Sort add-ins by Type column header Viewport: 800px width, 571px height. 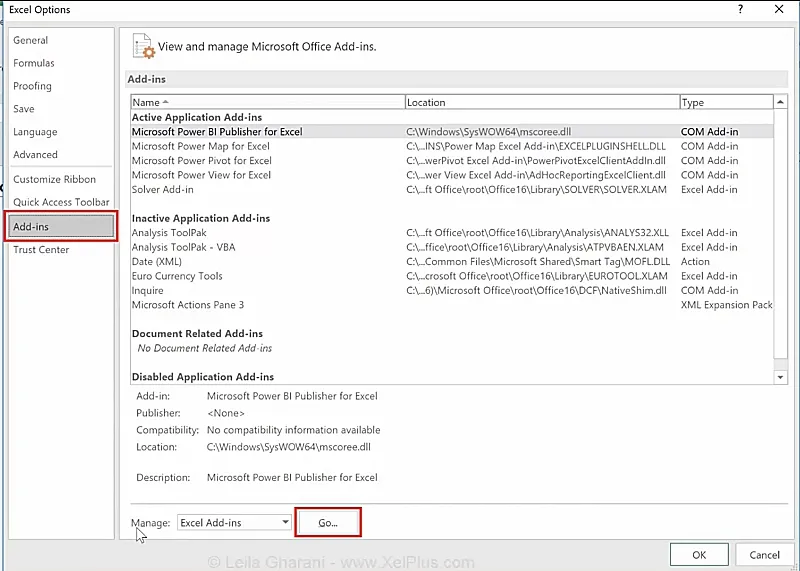point(724,102)
